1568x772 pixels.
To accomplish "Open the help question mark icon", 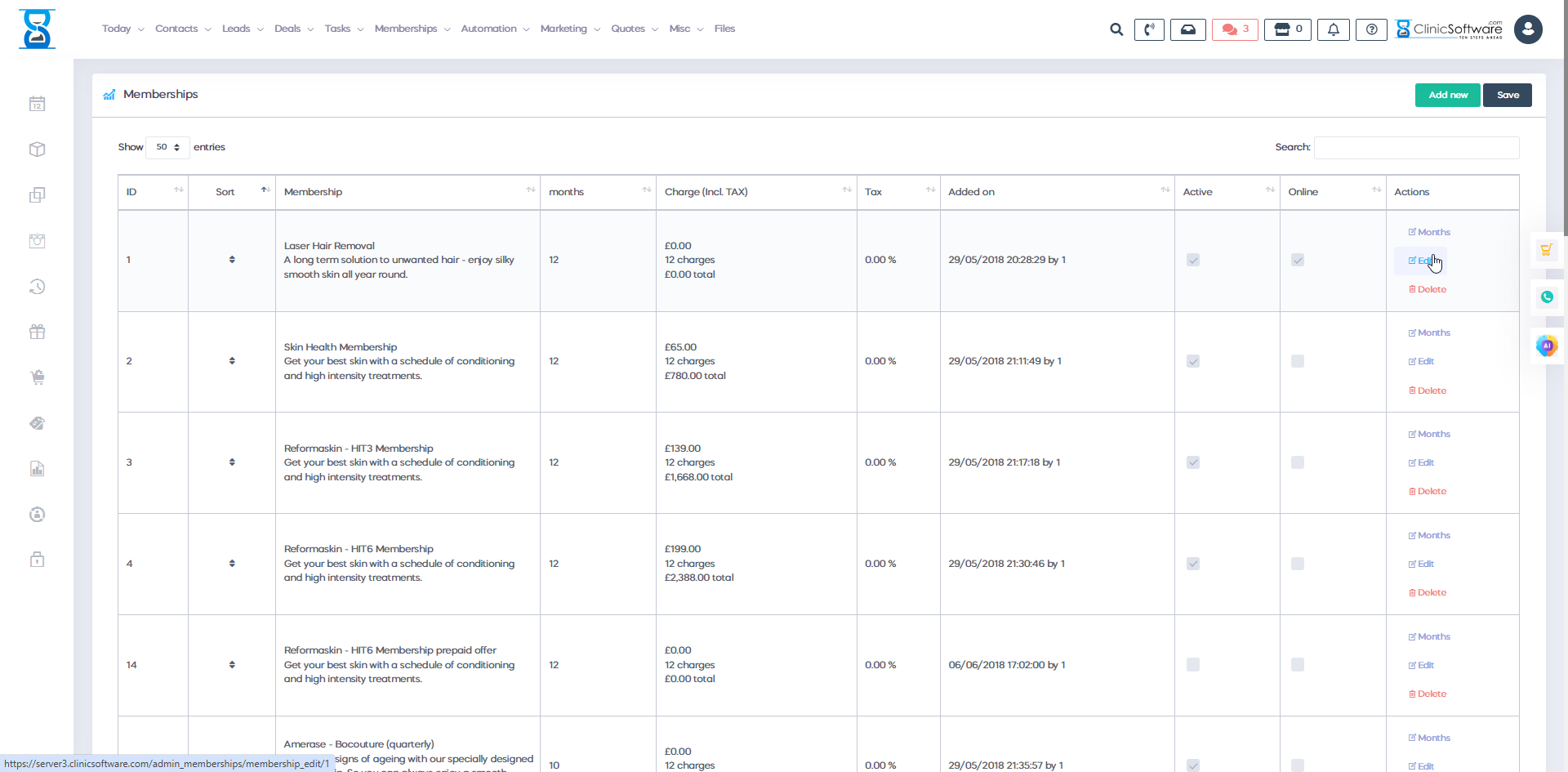I will point(1371,29).
